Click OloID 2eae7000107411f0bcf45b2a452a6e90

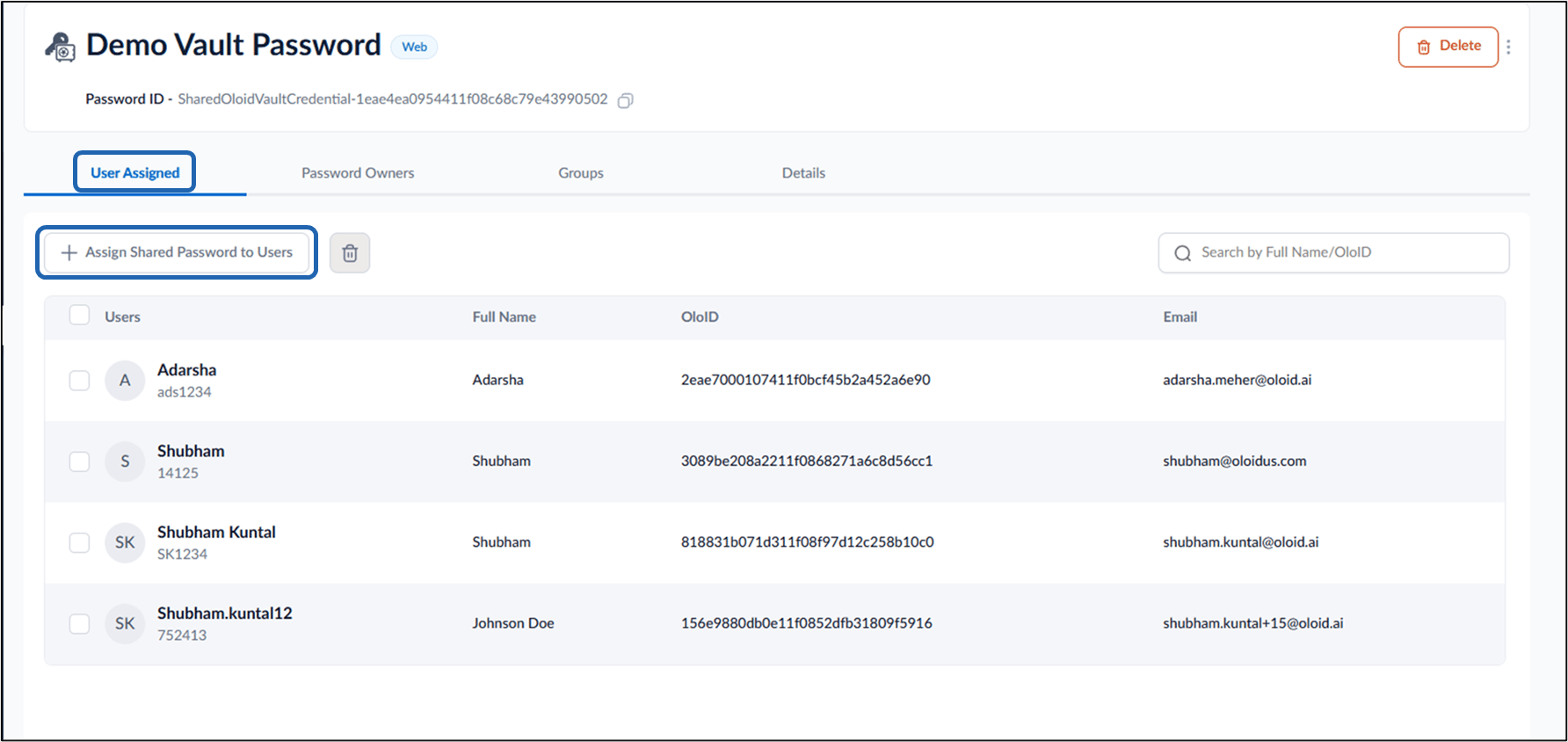click(805, 380)
